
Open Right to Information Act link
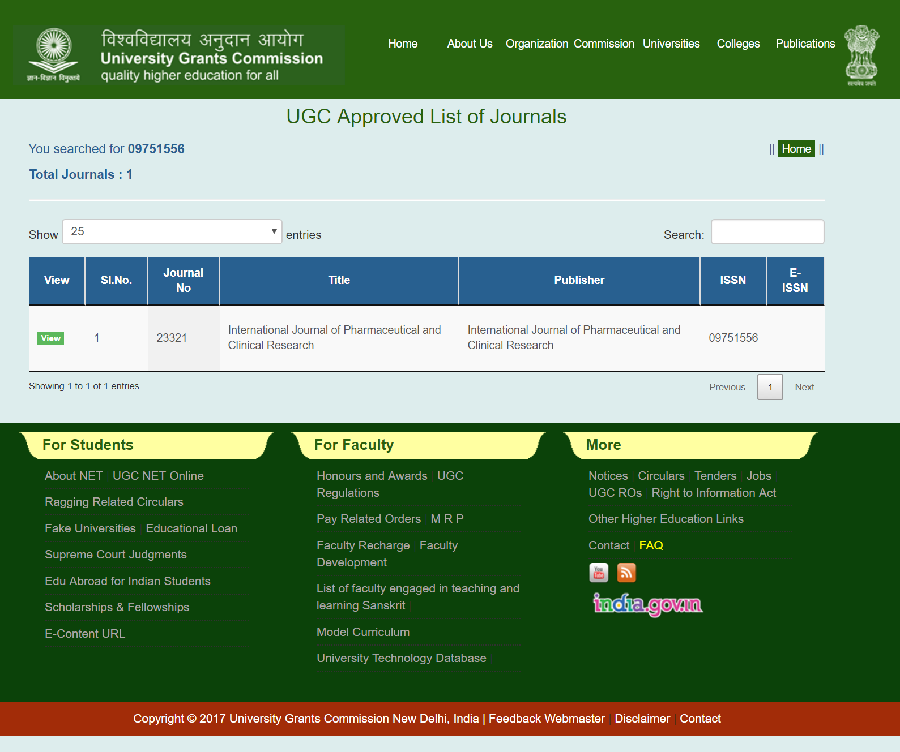click(x=713, y=493)
